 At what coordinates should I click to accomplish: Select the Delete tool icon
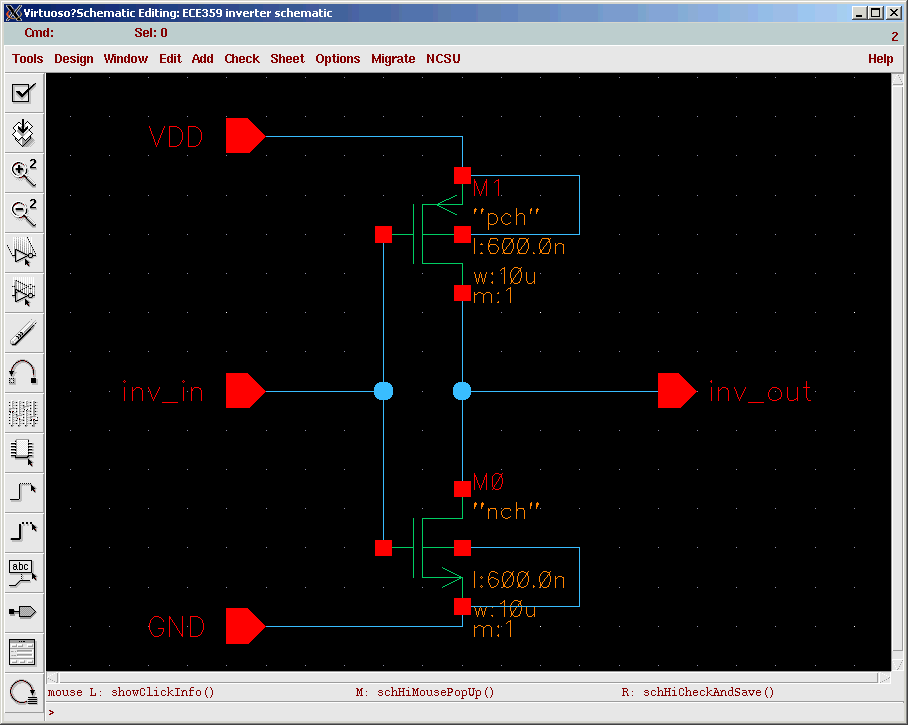tap(23, 332)
